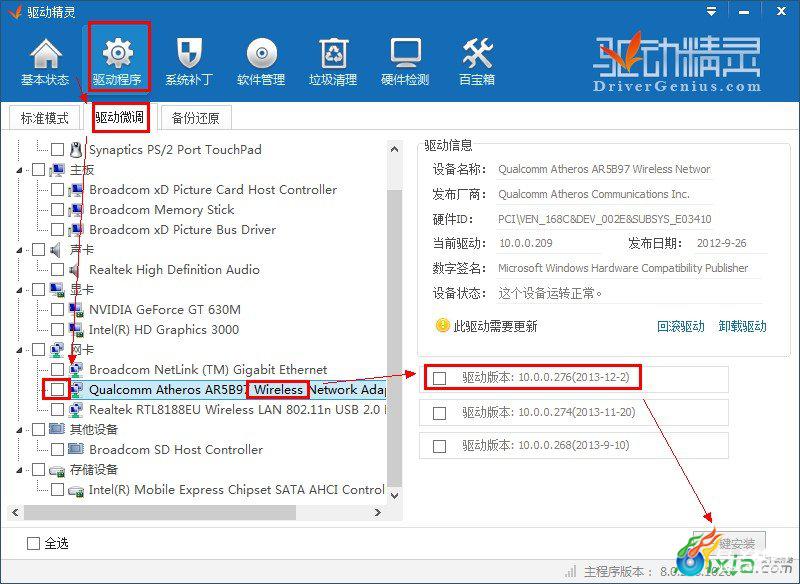This screenshot has width=800, height=584.
Task: Click the tree scroll down arrow
Action: click(x=394, y=495)
